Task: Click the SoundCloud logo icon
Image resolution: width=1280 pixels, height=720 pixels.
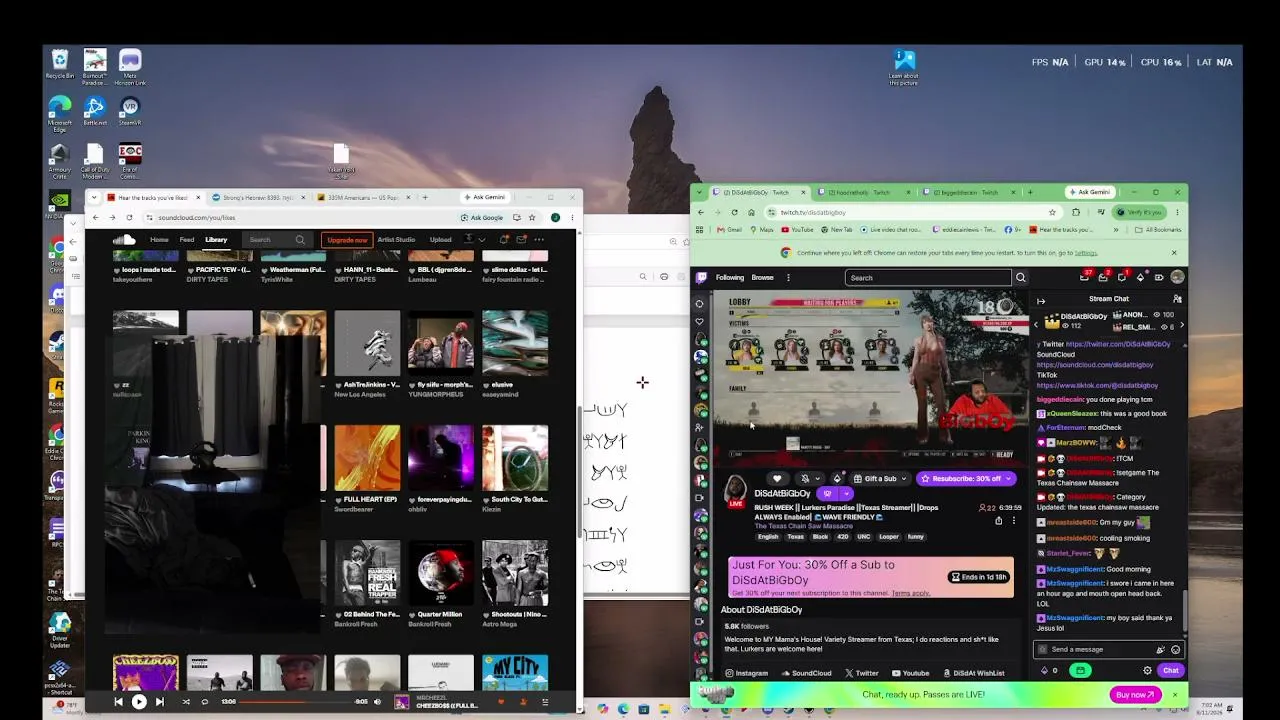Action: tap(124, 240)
